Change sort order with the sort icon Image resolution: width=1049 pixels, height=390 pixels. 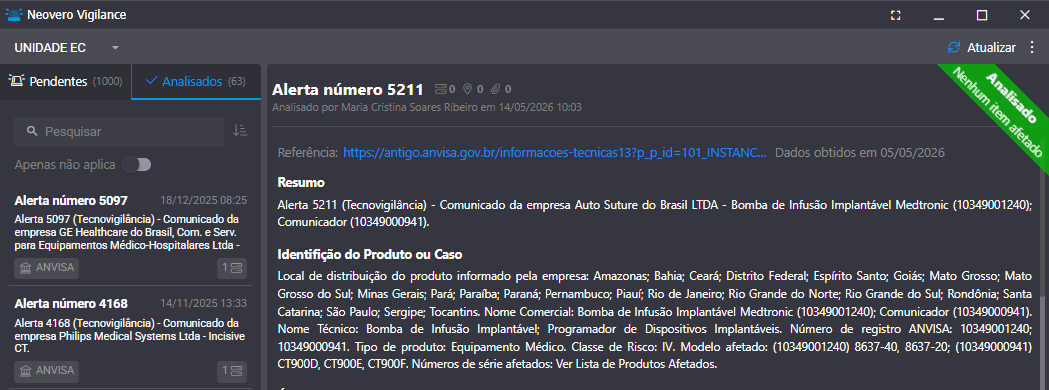[240, 131]
